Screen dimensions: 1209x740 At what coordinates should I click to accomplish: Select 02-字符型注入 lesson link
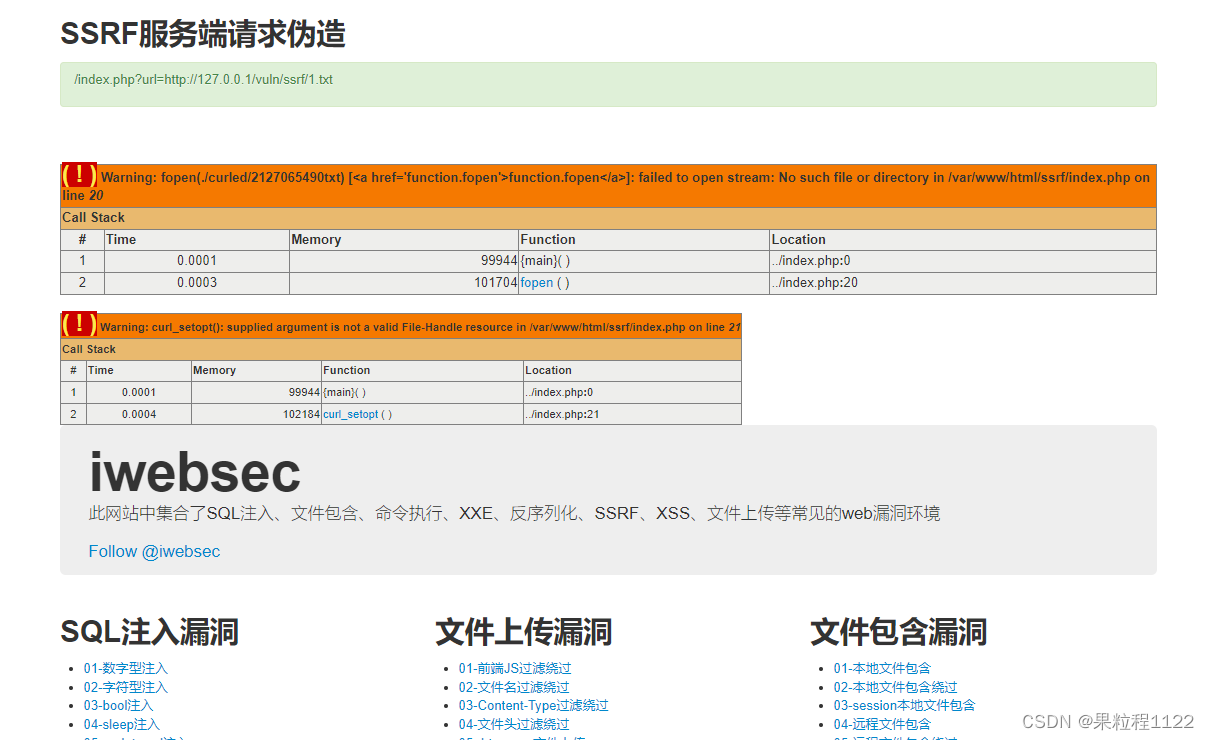pos(124,687)
